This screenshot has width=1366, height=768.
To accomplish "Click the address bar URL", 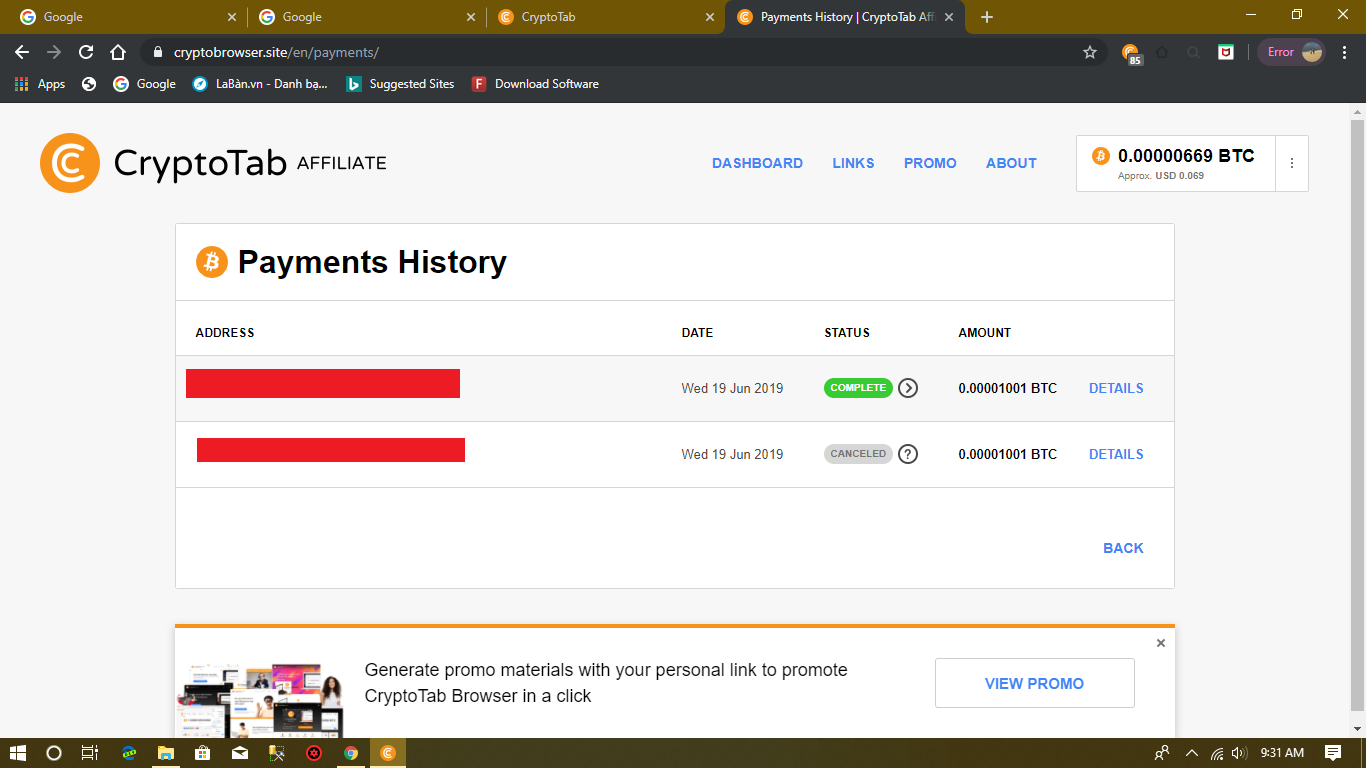I will [276, 52].
